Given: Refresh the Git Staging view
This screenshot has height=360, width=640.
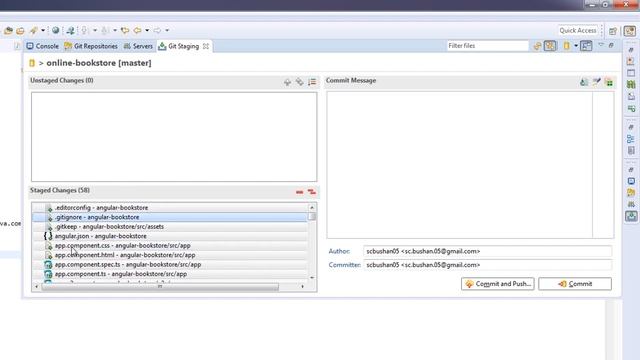Looking at the screenshot, I should [537, 46].
